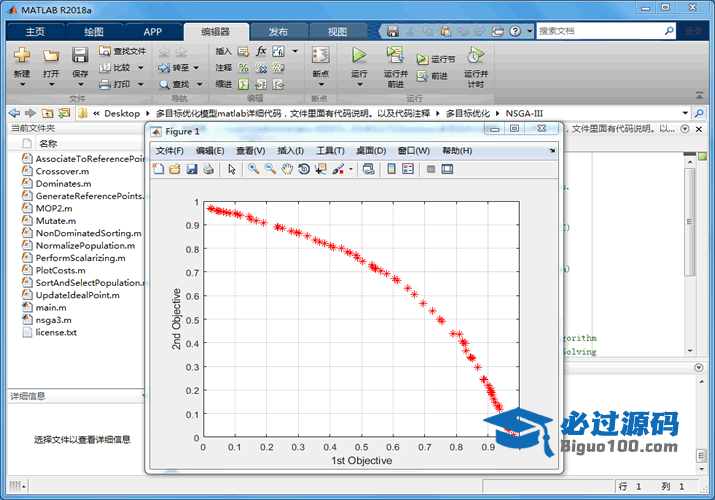This screenshot has width=715, height=500.
Task: Click Run and Time (运行并计时) icon
Action: pyautogui.click(x=476, y=55)
